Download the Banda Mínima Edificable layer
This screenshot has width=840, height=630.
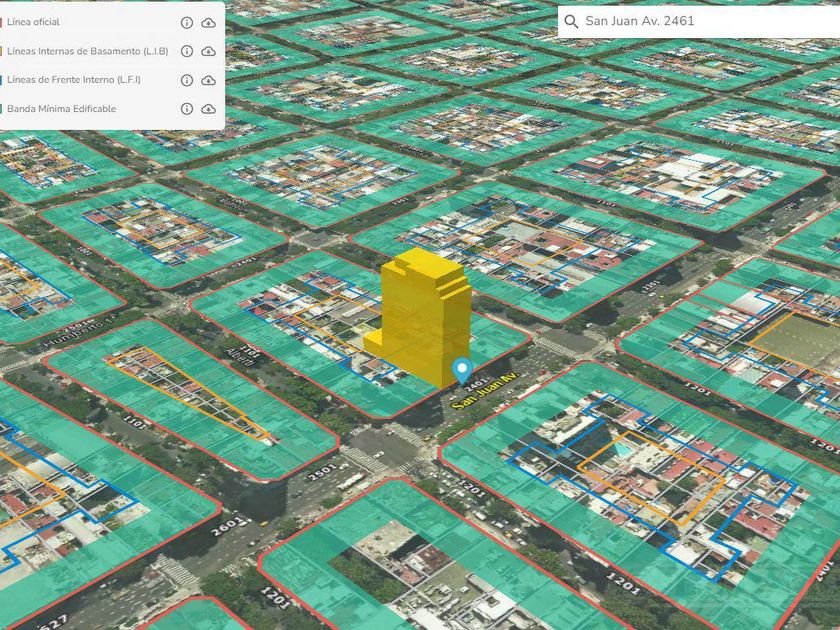208,109
